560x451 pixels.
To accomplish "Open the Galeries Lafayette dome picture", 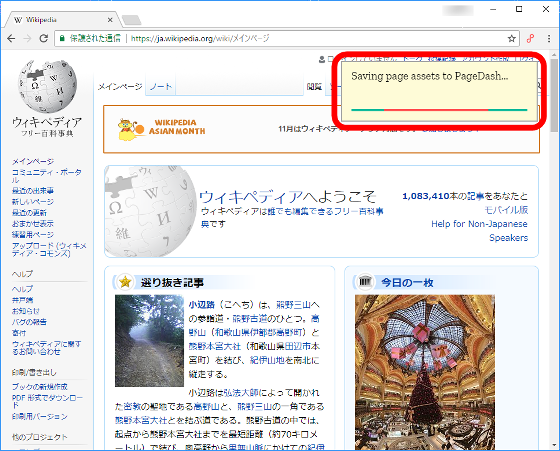I will pos(425,372).
